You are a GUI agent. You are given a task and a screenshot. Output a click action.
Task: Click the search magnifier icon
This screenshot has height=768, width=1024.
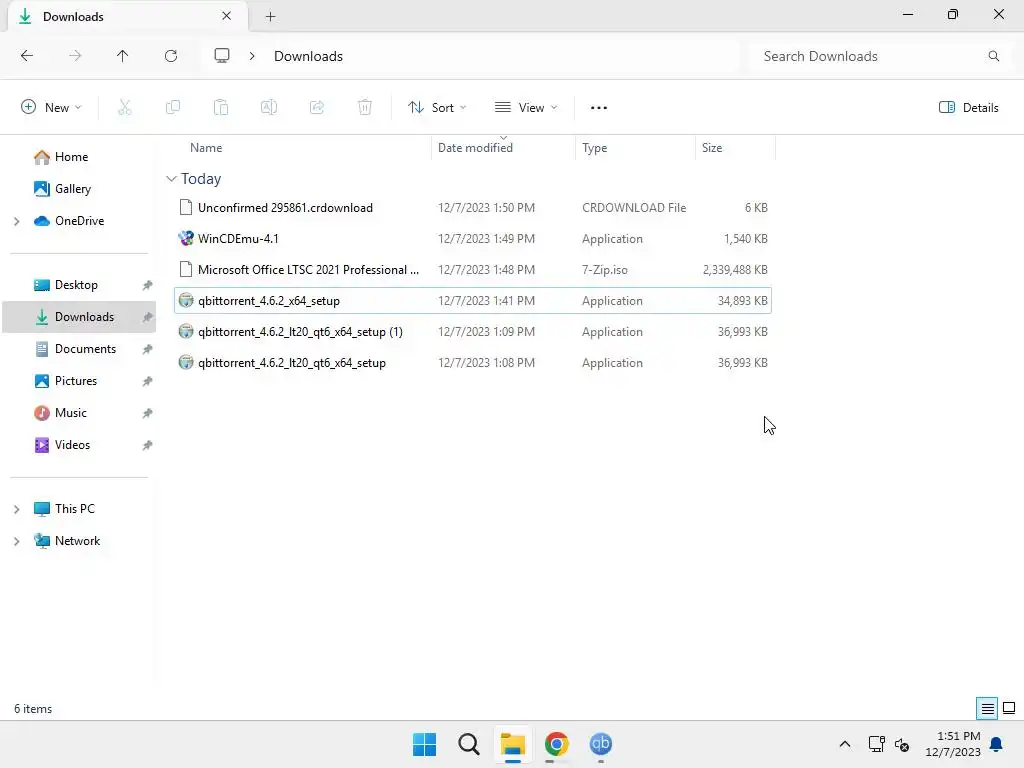994,56
